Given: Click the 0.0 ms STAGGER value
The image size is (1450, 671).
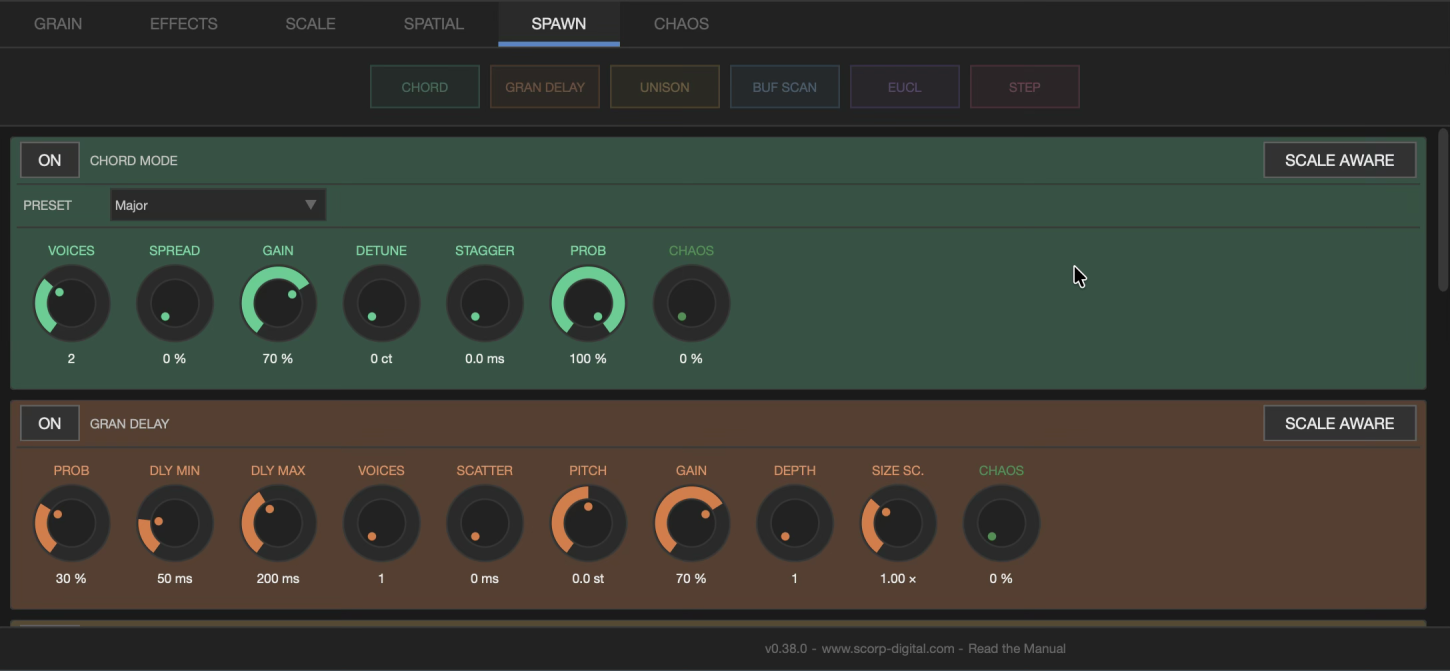Looking at the screenshot, I should [x=485, y=358].
